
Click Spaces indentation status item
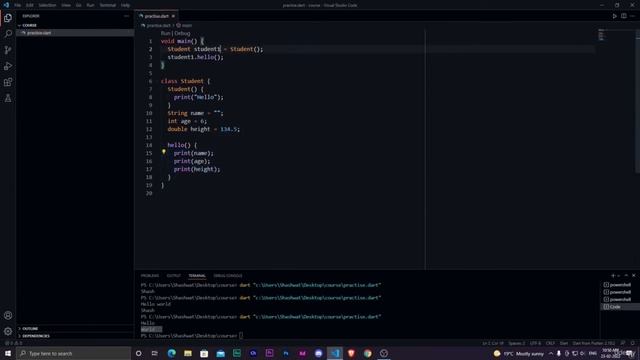coord(517,343)
